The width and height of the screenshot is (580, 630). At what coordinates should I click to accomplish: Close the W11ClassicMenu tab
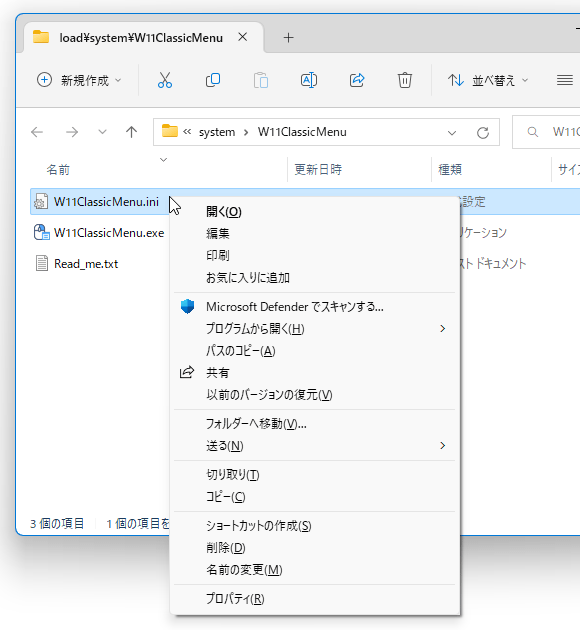[243, 37]
